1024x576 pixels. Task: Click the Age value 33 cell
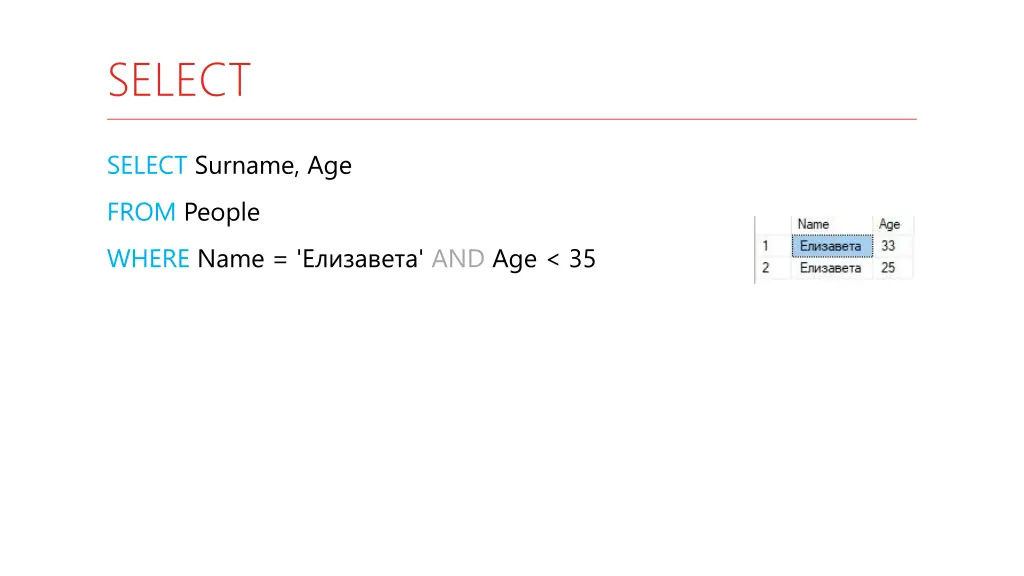pos(892,246)
